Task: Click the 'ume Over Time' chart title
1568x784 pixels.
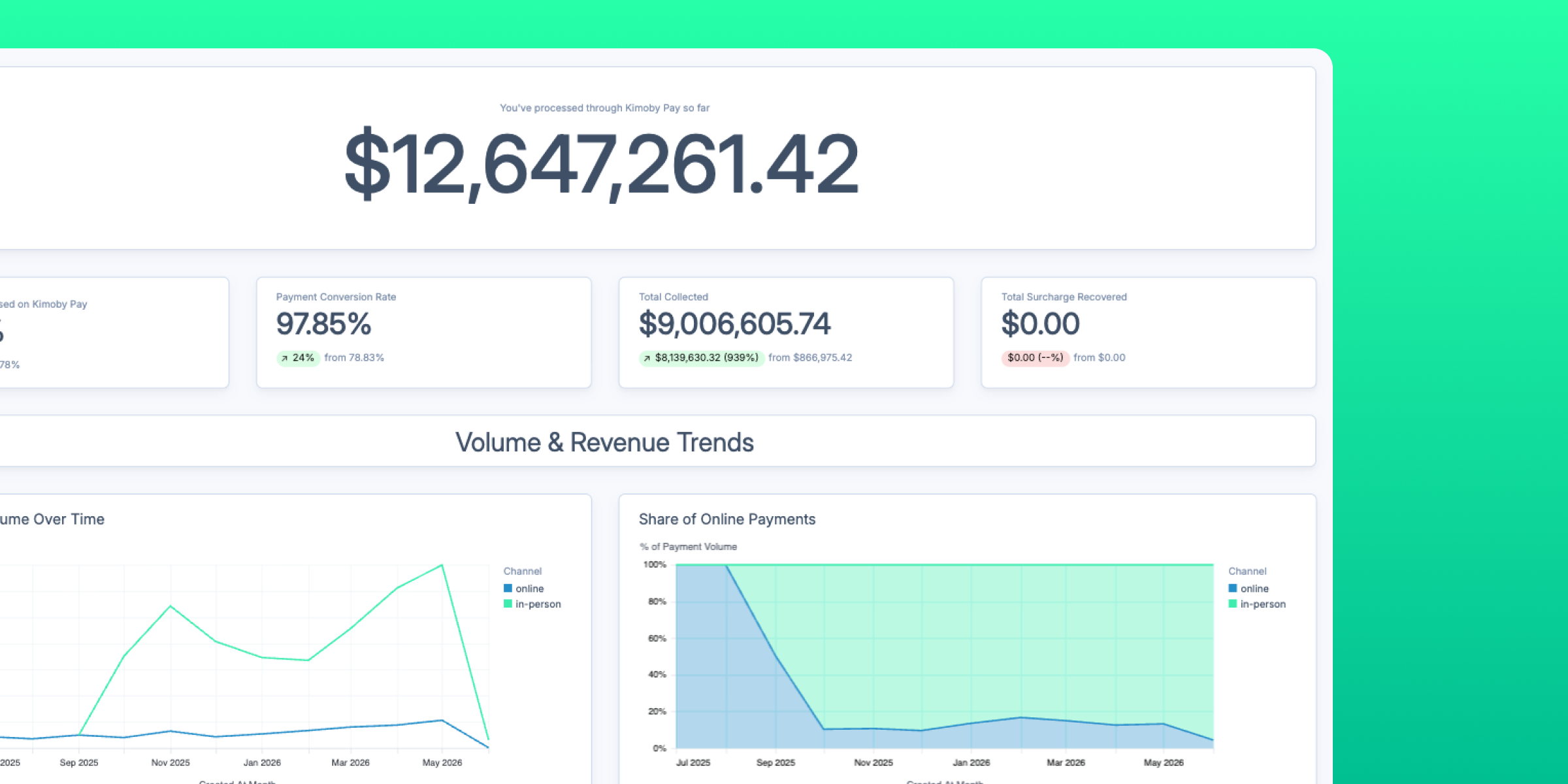Action: pyautogui.click(x=52, y=519)
